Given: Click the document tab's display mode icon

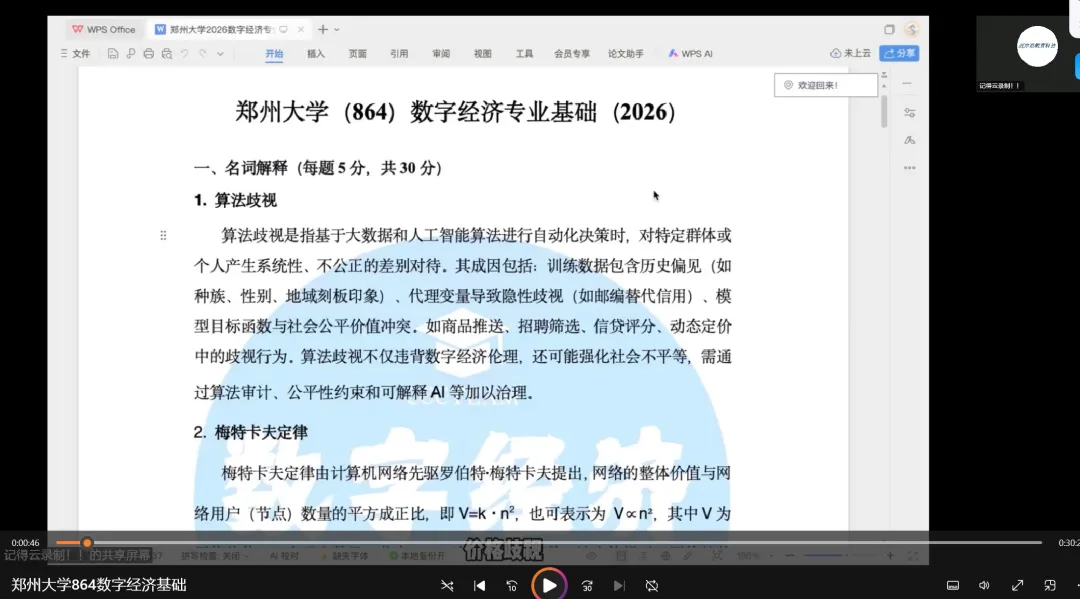Looking at the screenshot, I should (x=283, y=30).
